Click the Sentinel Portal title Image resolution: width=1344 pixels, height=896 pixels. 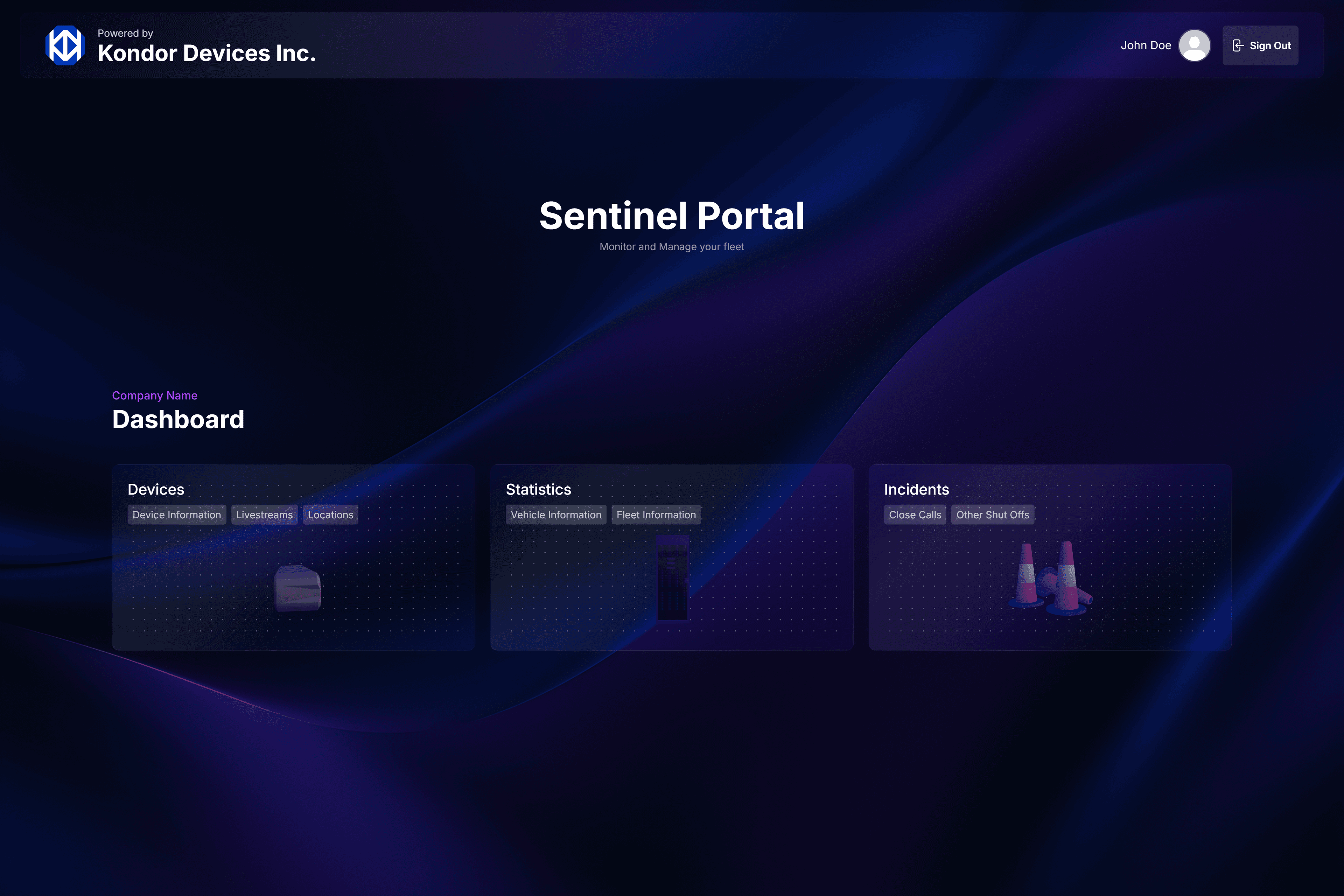point(672,216)
